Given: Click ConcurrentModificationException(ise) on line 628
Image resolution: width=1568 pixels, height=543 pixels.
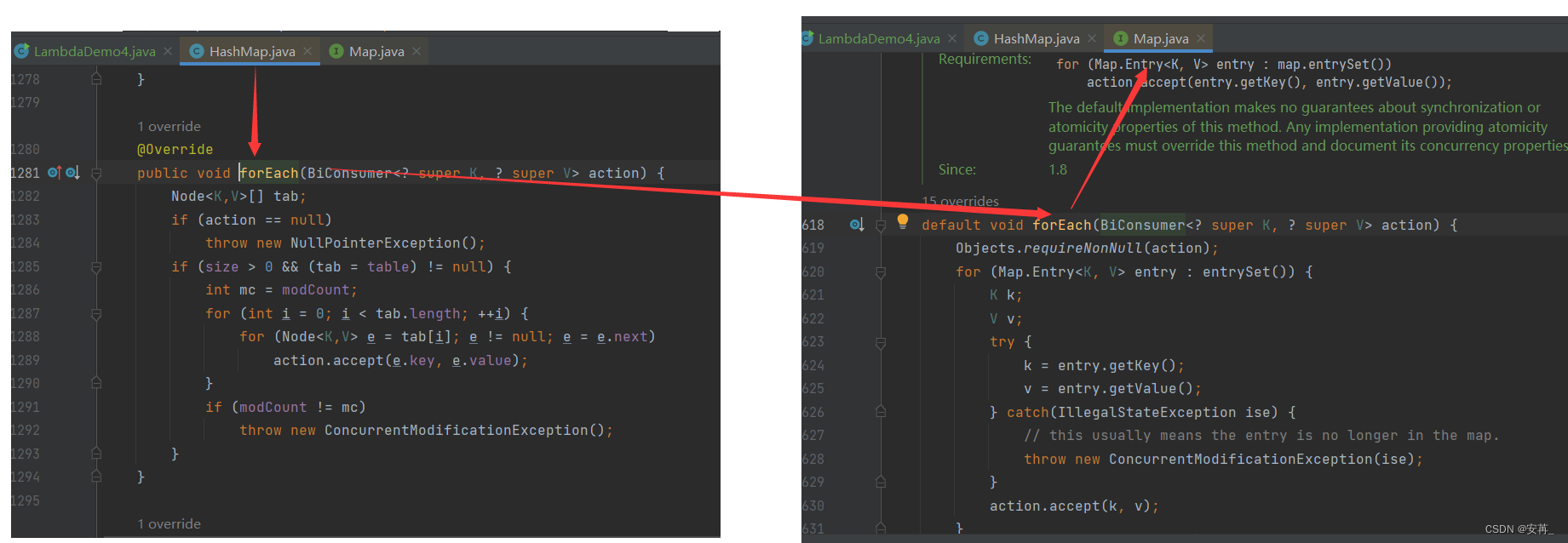Looking at the screenshot, I should pyautogui.click(x=1261, y=460).
